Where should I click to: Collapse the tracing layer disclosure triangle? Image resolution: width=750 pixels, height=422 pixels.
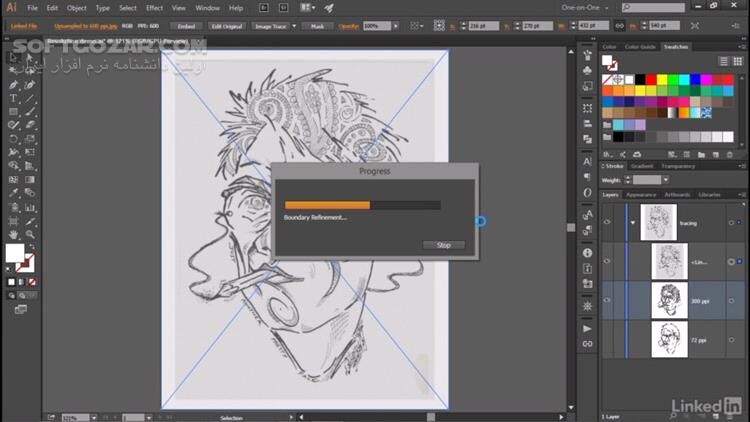633,223
